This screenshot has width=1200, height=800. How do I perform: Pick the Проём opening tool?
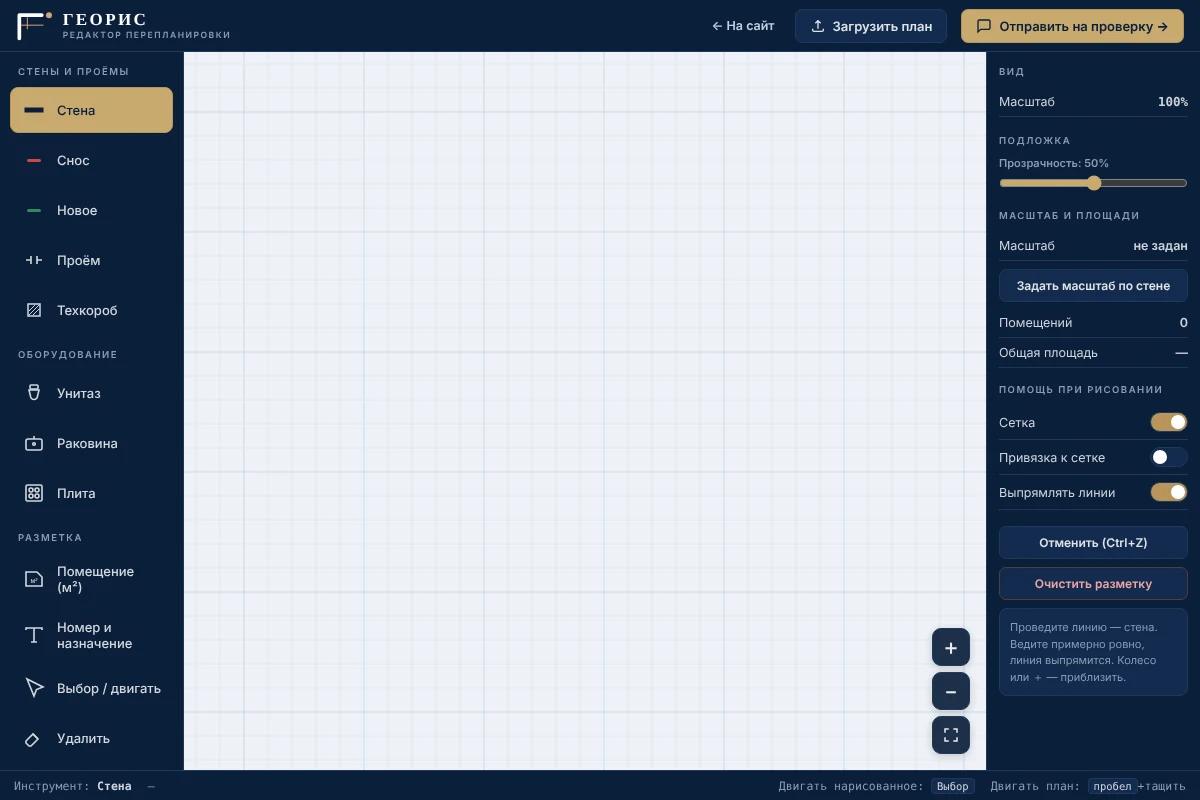tap(91, 260)
